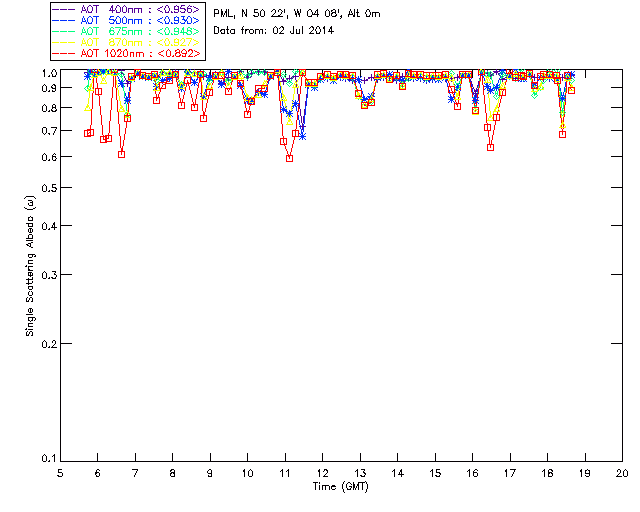The image size is (640, 512).
Task: Click the hour 20 label on time axis
Action: pos(622,473)
